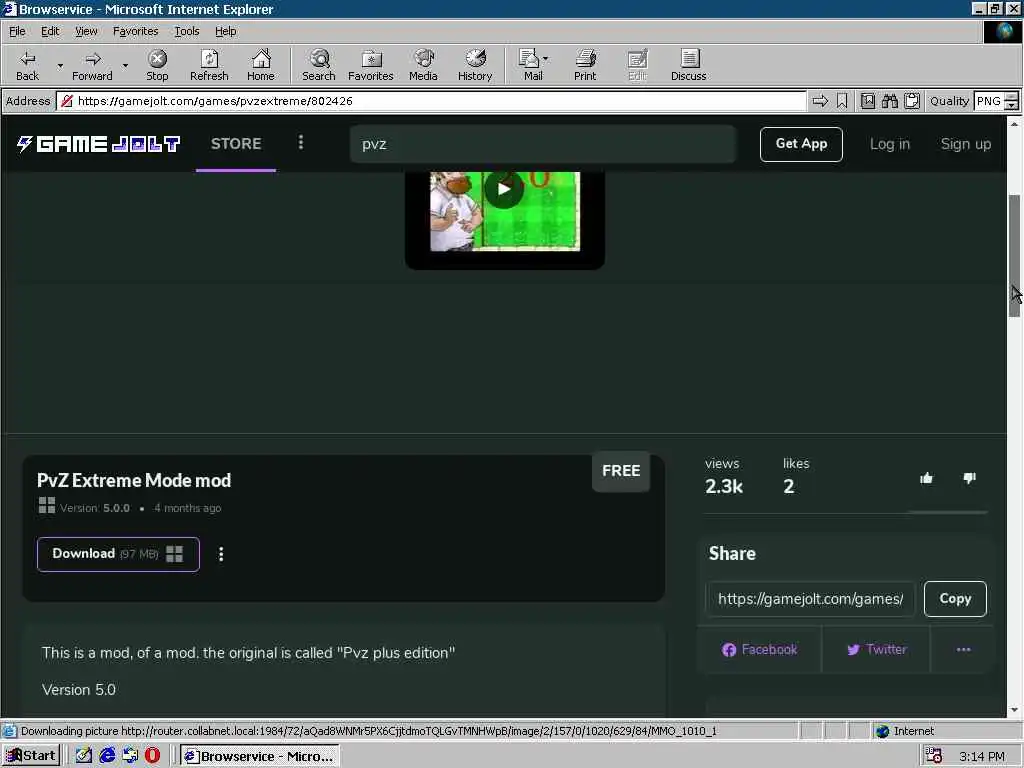1024x768 pixels.
Task: Click the clipboard icon in address toolbar
Action: click(912, 101)
